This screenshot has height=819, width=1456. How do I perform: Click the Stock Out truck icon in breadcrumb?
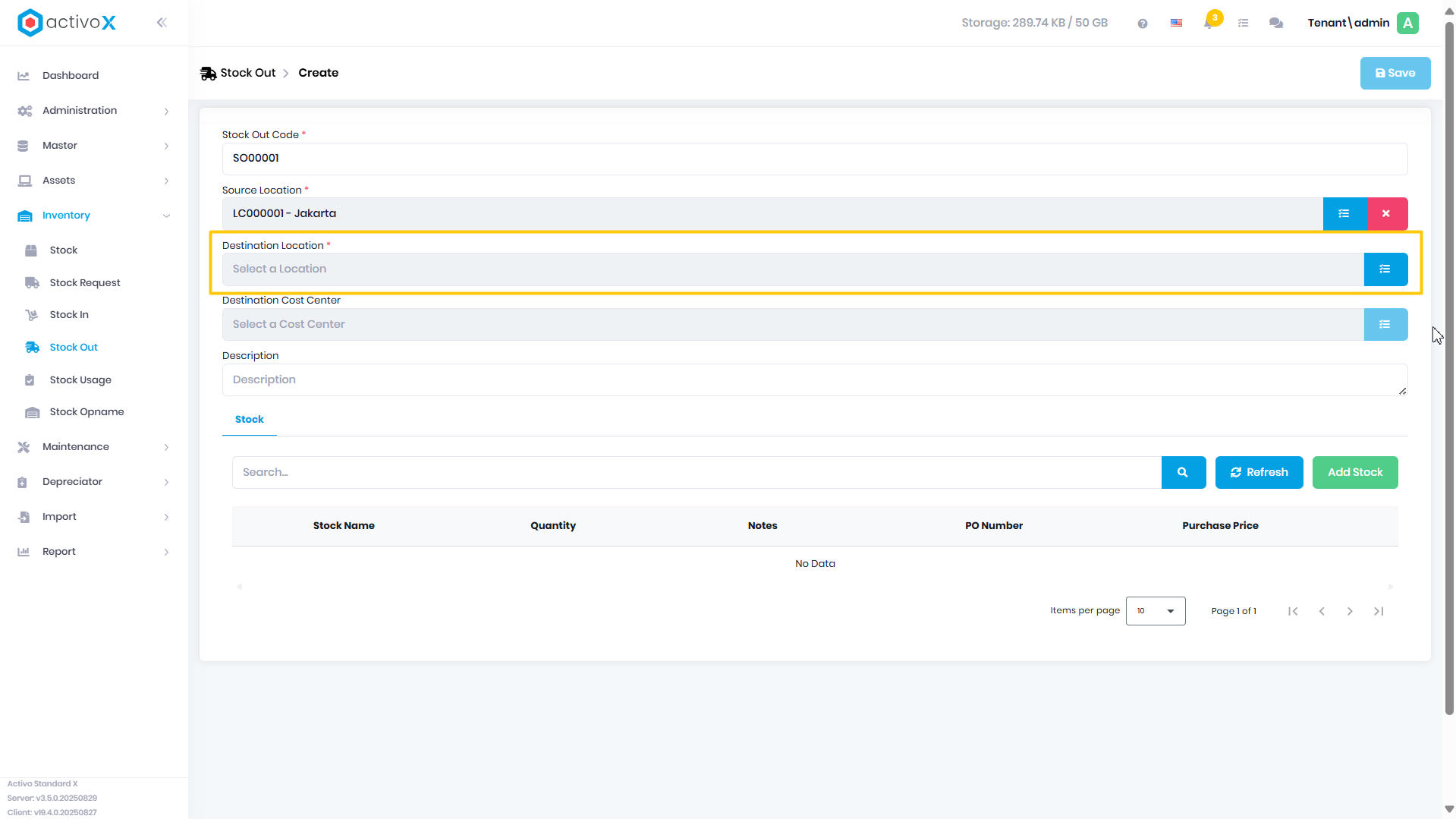click(x=208, y=74)
